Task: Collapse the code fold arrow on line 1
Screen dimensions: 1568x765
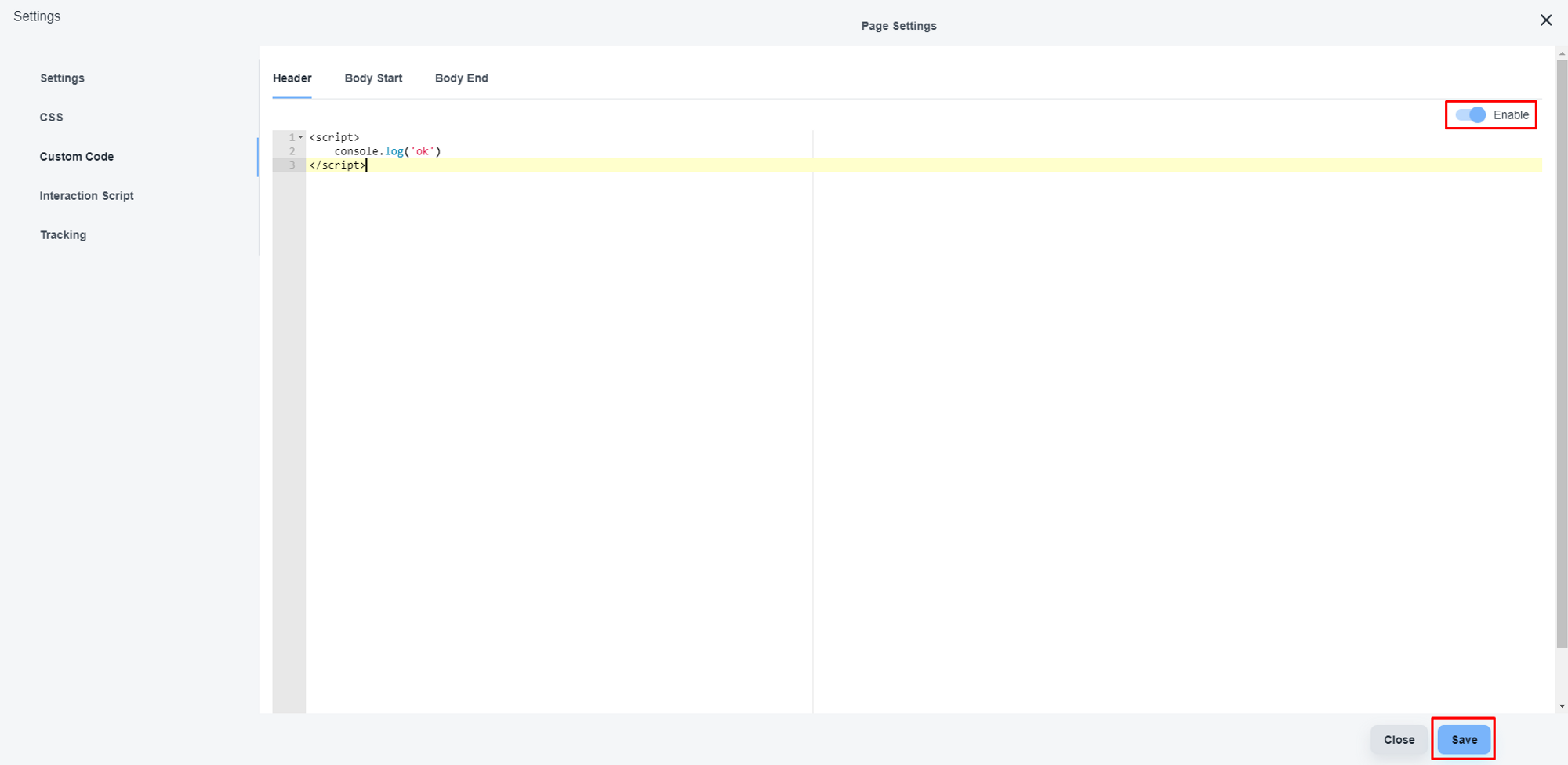Action: (300, 137)
